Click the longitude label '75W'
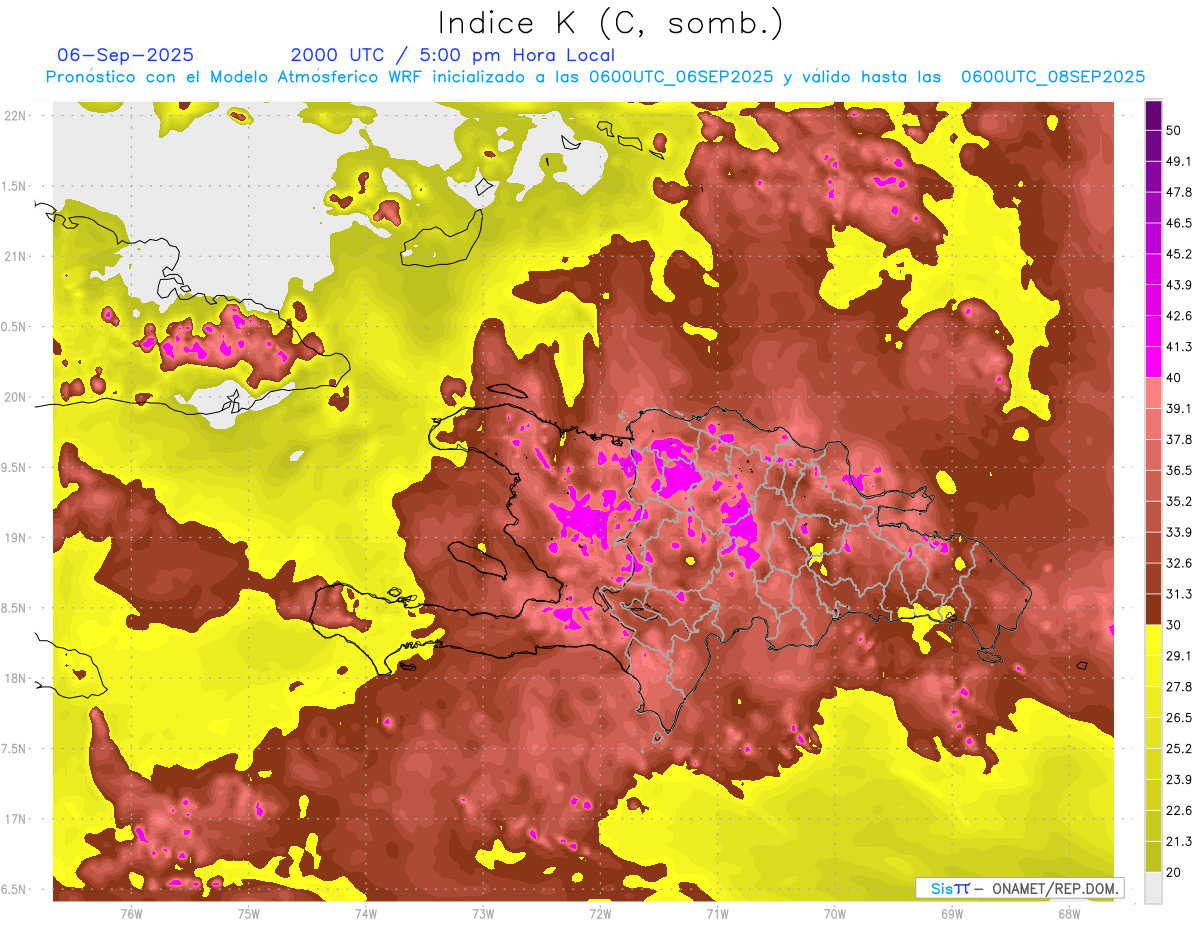The height and width of the screenshot is (927, 1200). 249,914
